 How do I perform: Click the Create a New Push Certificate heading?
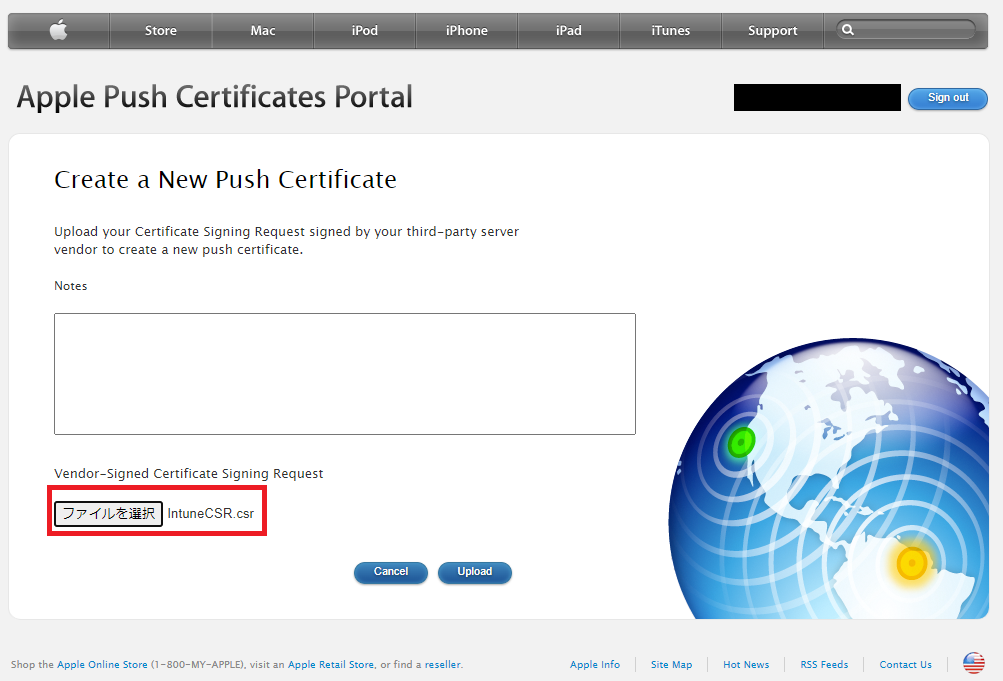point(225,180)
